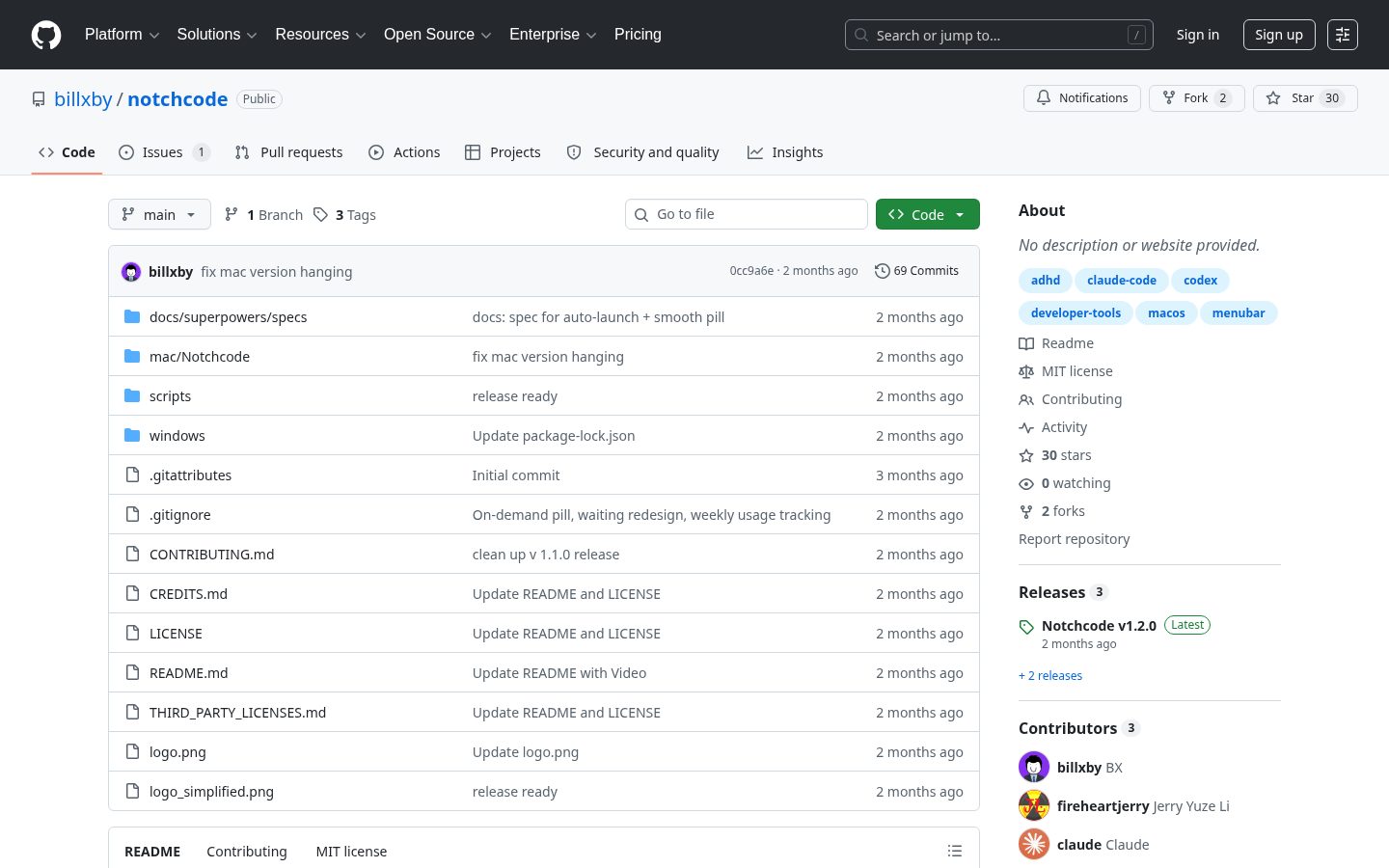
Task: Switch to the Contributing readme tab
Action: 247,852
